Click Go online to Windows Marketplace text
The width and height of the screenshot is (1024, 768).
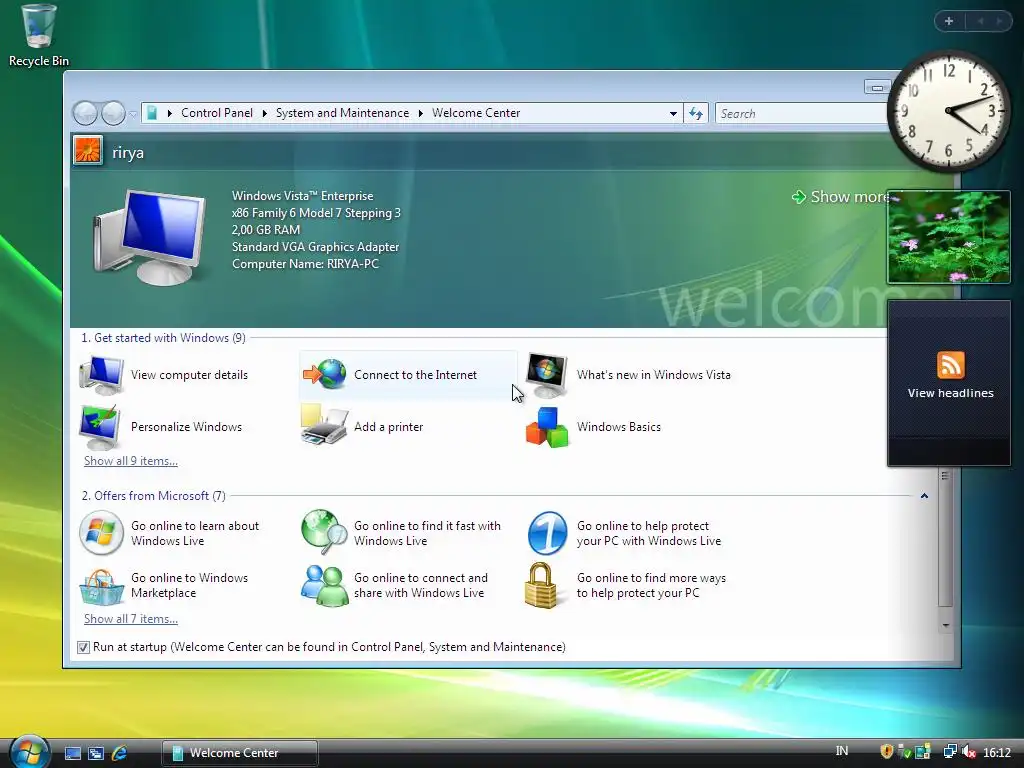(x=189, y=585)
